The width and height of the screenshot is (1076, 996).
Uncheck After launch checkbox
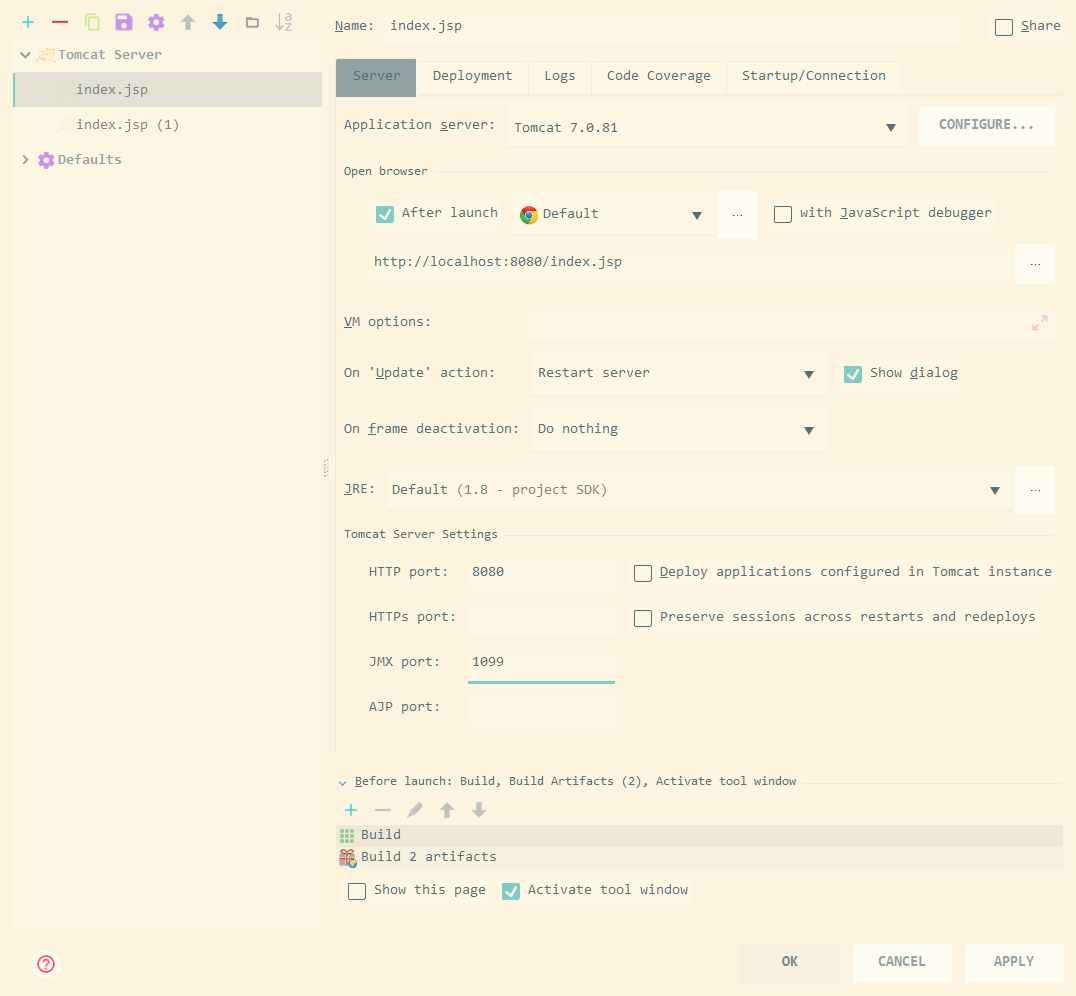click(385, 214)
